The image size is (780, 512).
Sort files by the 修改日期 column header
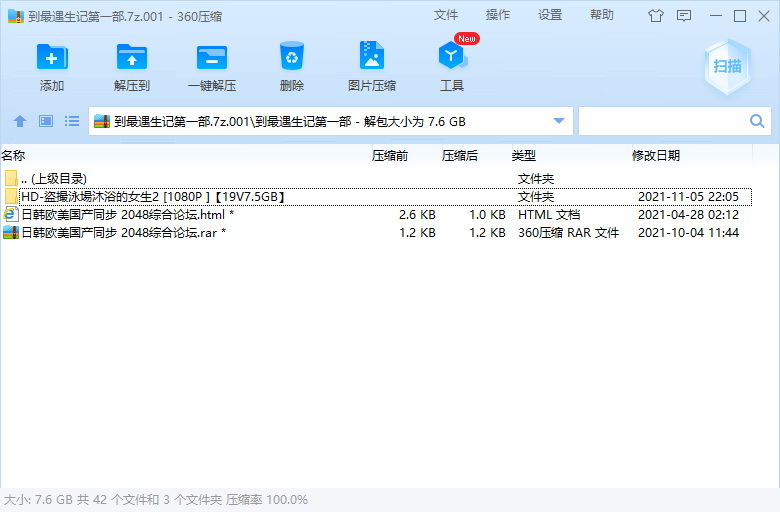coord(656,156)
